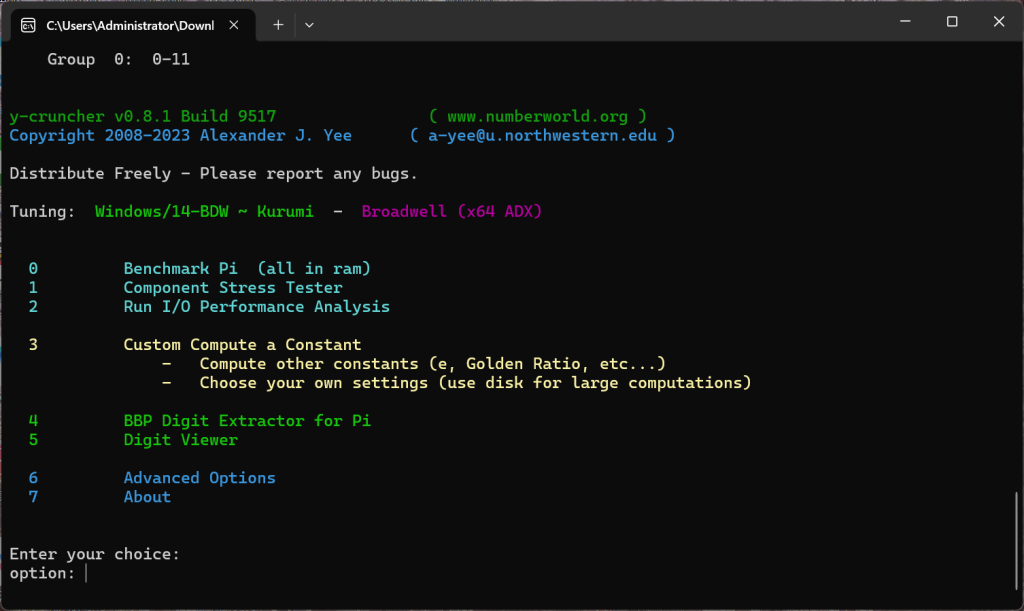Click 'Custom Compute a Constant' entry
The width and height of the screenshot is (1024, 611).
click(x=242, y=345)
